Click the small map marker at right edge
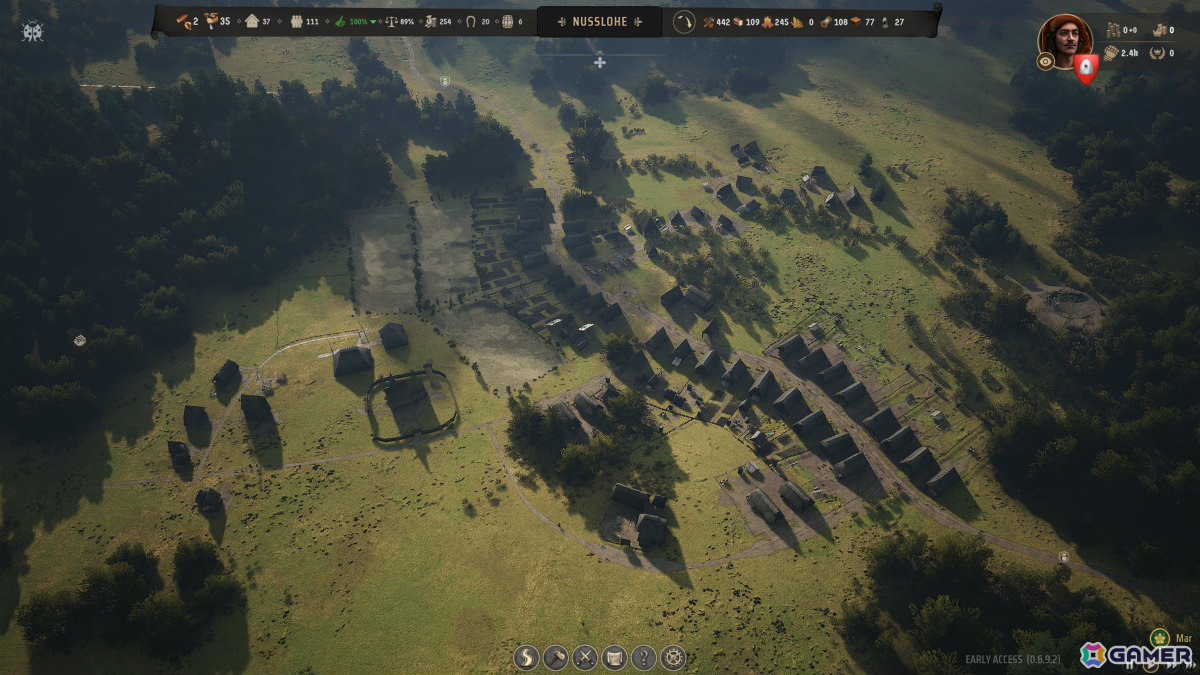The width and height of the screenshot is (1200, 675). point(1066,556)
